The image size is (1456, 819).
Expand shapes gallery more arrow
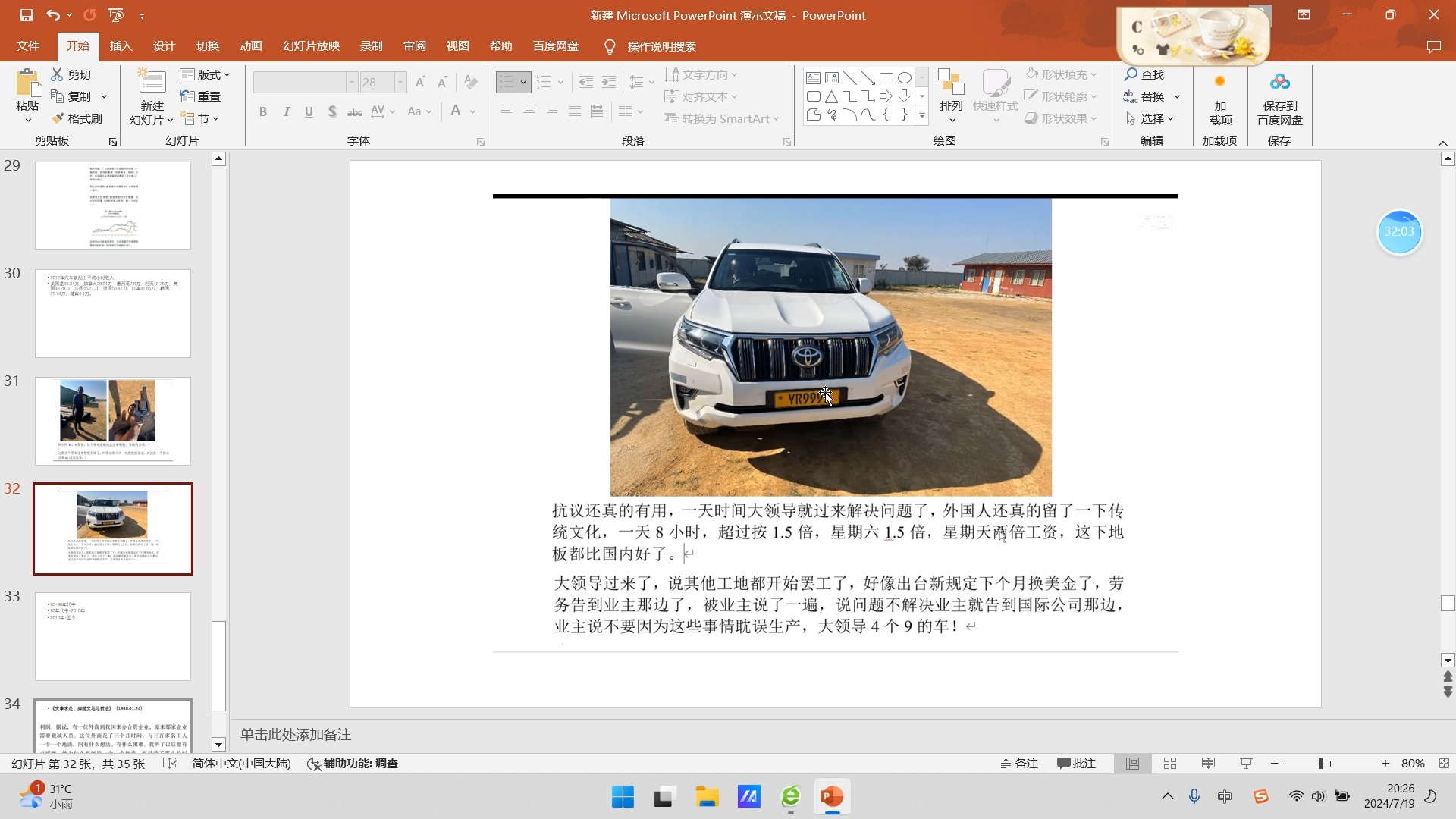click(x=922, y=116)
